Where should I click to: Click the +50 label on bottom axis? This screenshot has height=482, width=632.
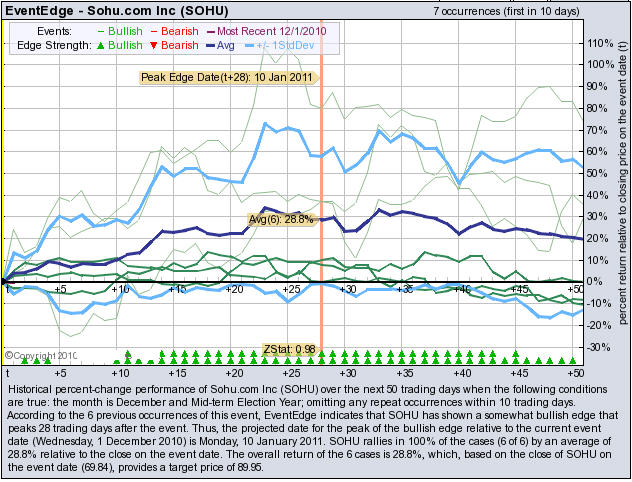575,373
